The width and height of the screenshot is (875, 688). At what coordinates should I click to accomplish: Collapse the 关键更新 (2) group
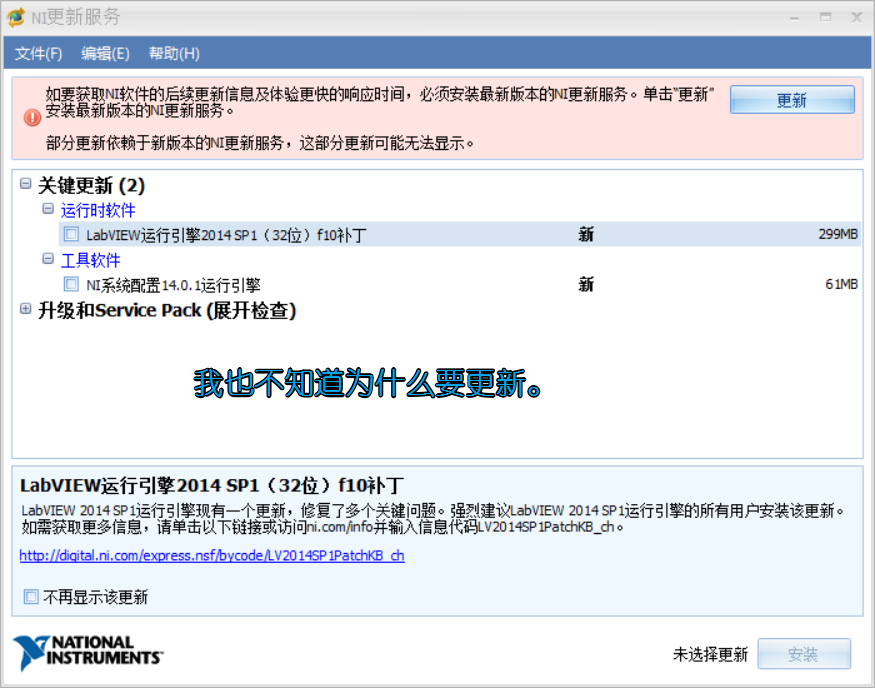[x=26, y=184]
